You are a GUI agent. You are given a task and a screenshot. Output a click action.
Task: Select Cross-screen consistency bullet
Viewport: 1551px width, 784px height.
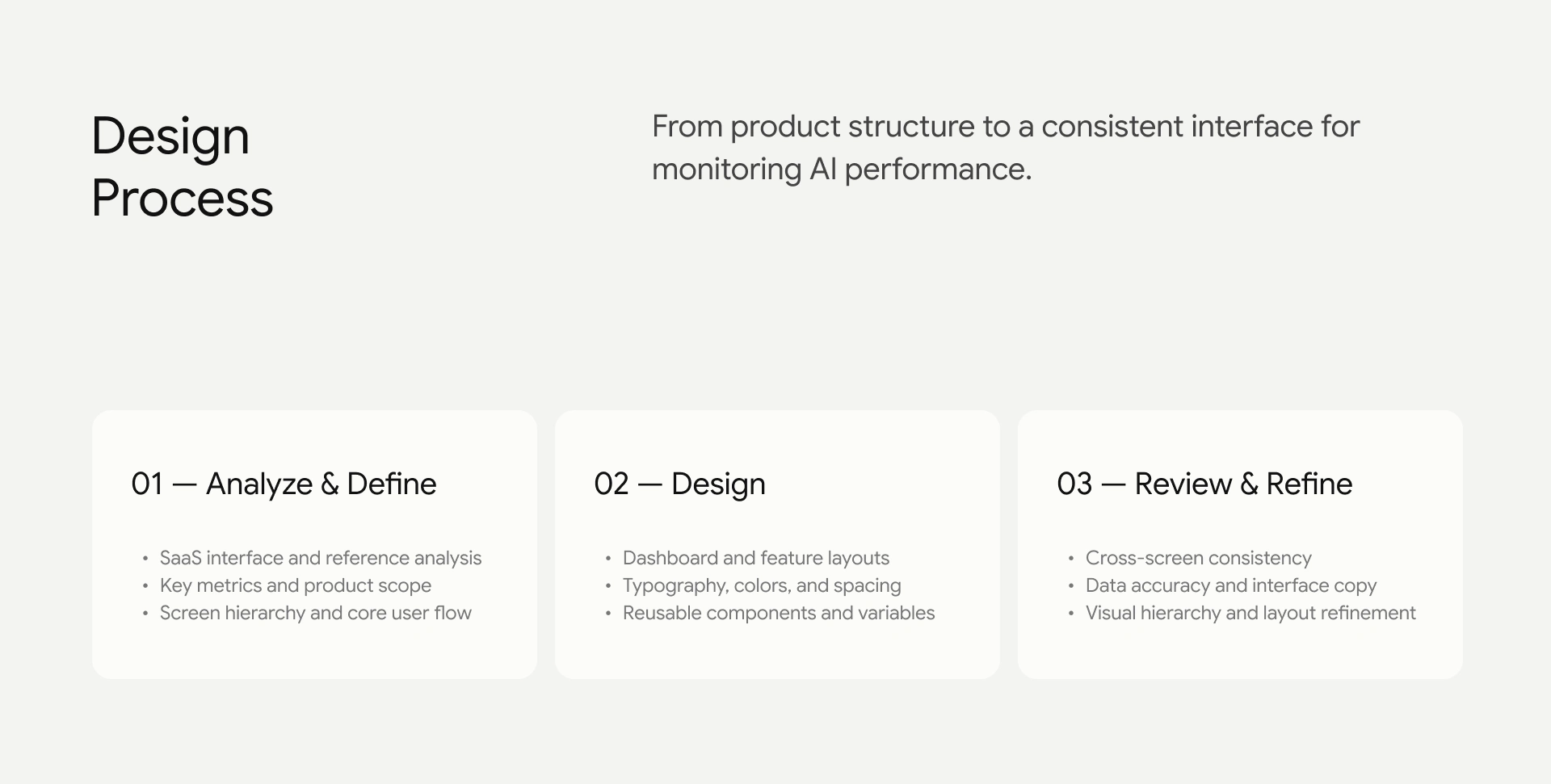point(1199,558)
